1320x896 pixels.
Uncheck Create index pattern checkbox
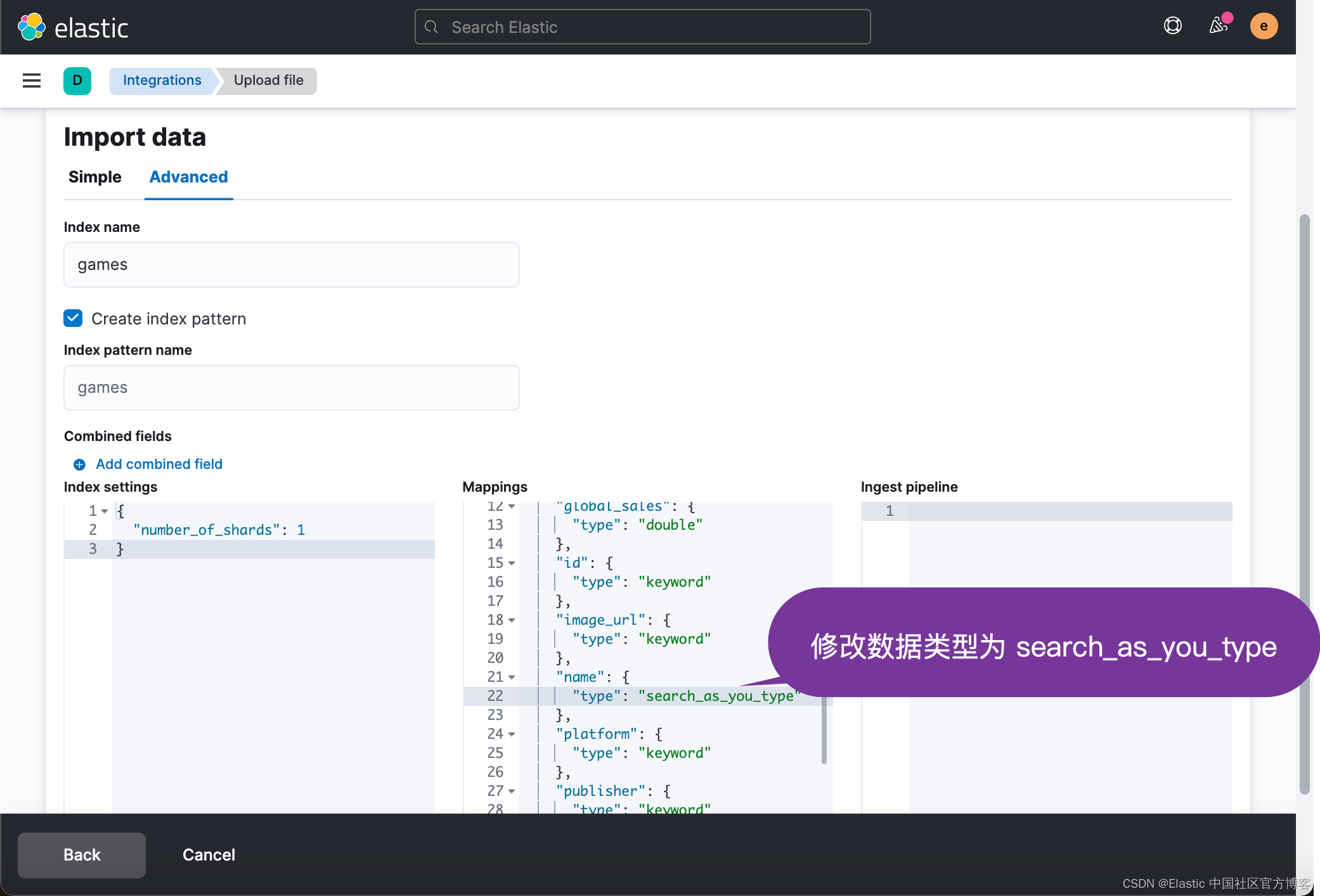click(74, 318)
